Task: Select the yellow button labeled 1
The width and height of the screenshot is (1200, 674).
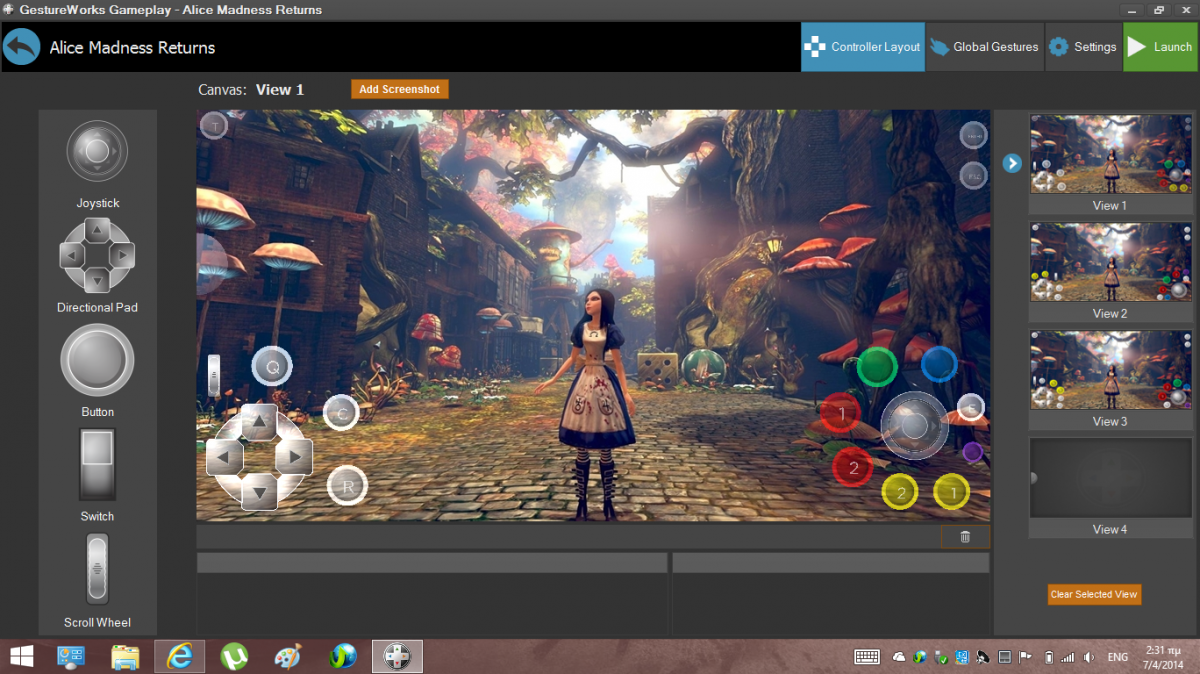Action: (x=952, y=491)
